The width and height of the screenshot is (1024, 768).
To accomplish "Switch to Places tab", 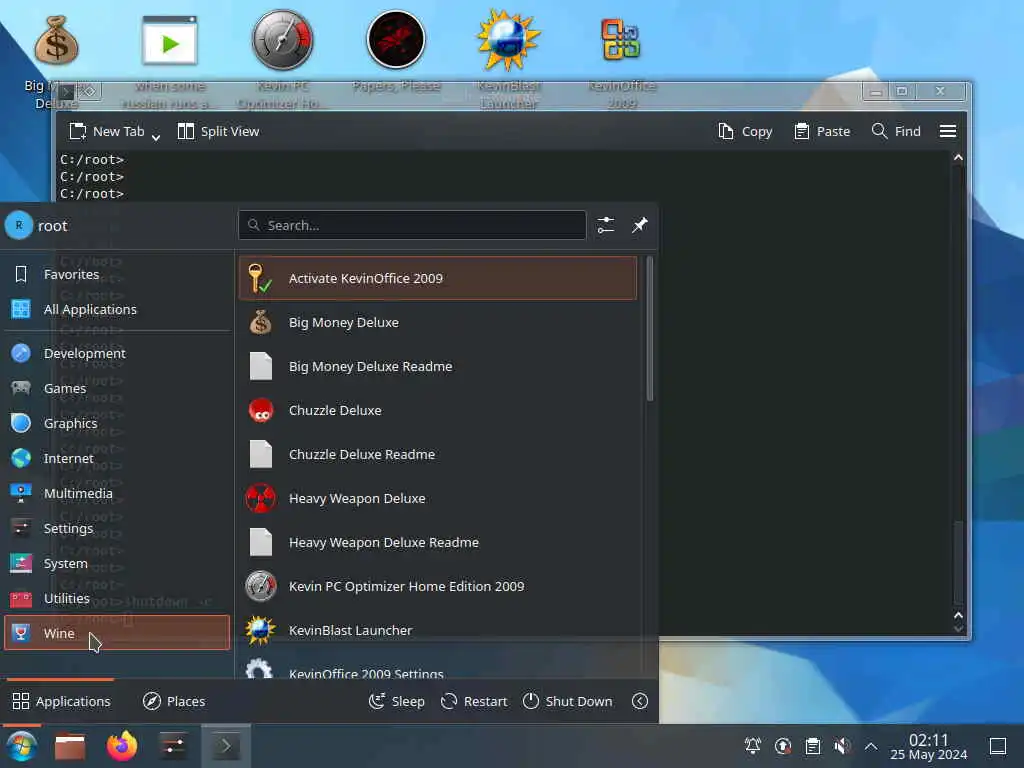I will [x=174, y=701].
